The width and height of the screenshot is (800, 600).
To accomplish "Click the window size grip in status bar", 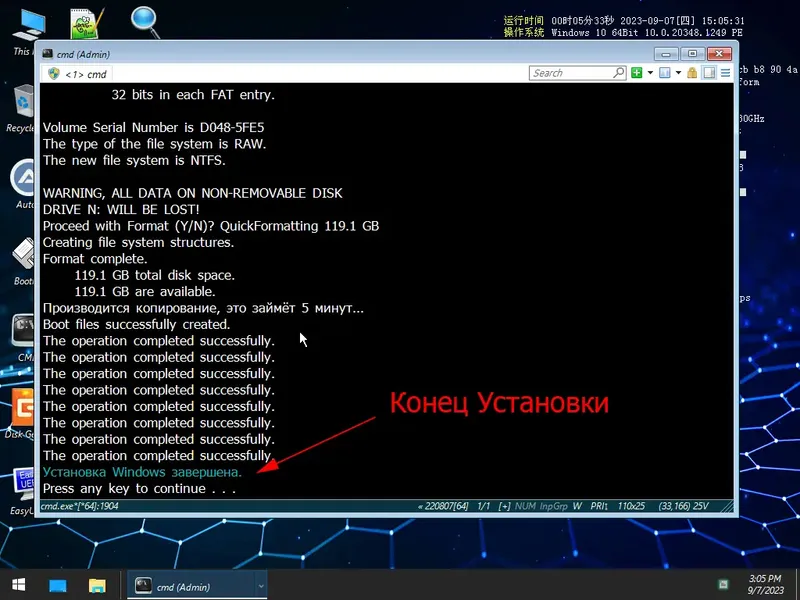I will pos(726,507).
